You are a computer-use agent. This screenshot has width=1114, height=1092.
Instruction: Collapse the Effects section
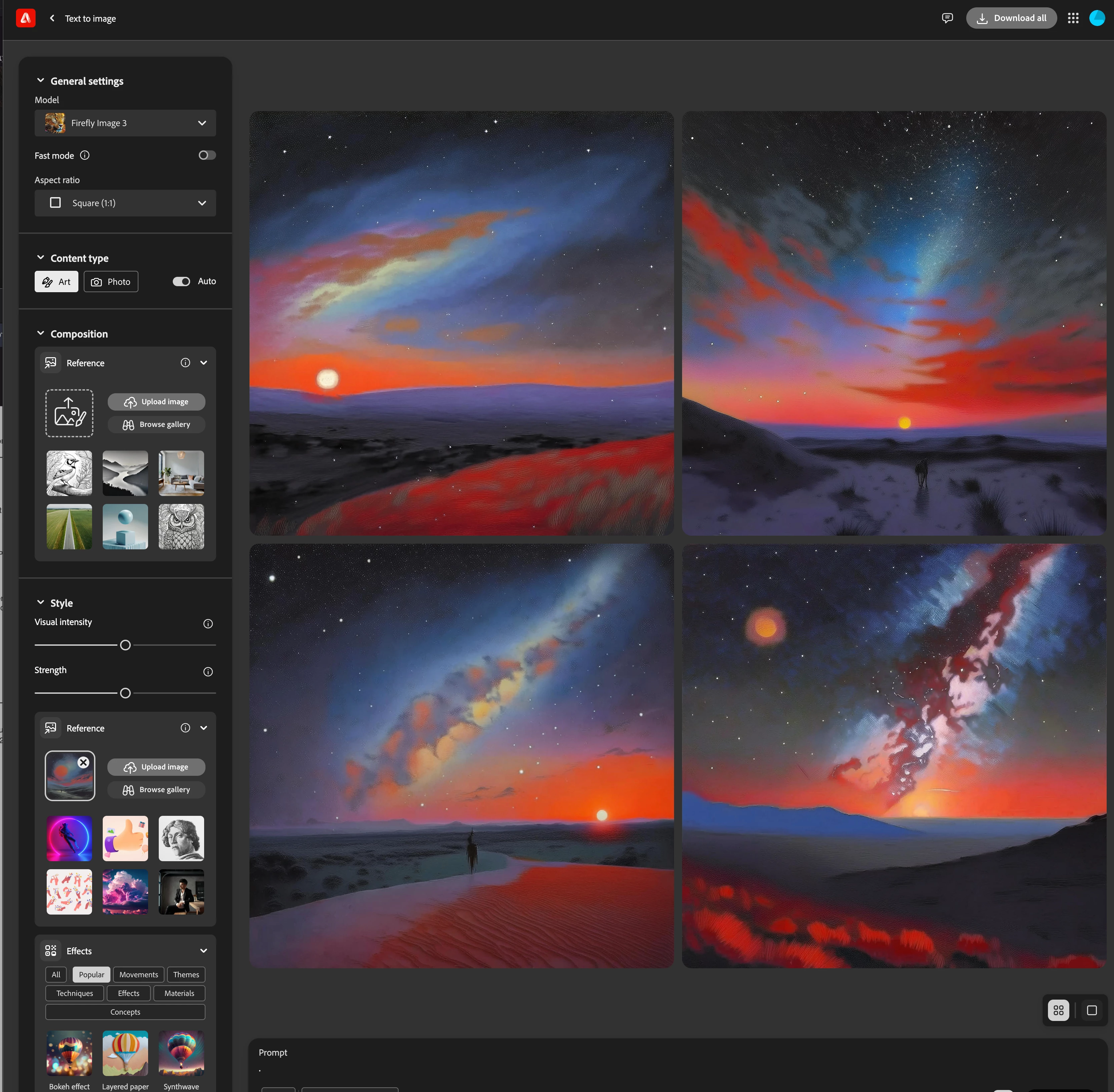204,951
